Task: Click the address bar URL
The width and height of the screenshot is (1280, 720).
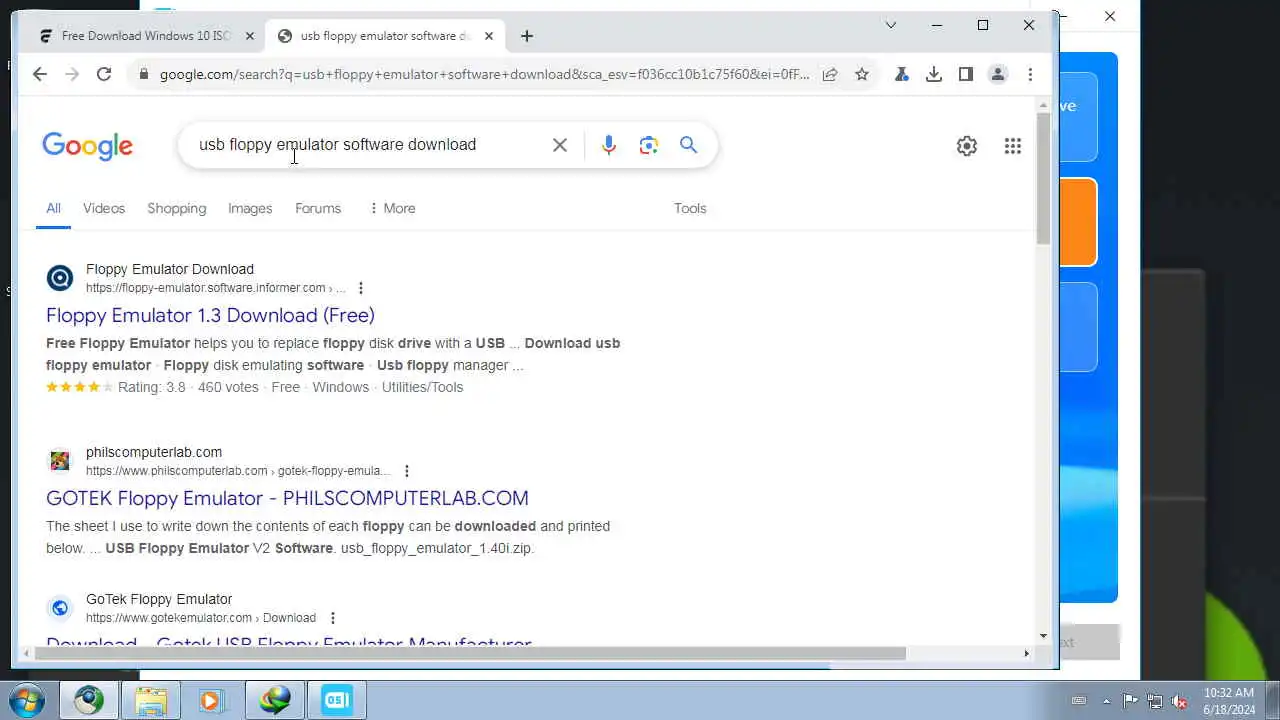Action: point(485,74)
